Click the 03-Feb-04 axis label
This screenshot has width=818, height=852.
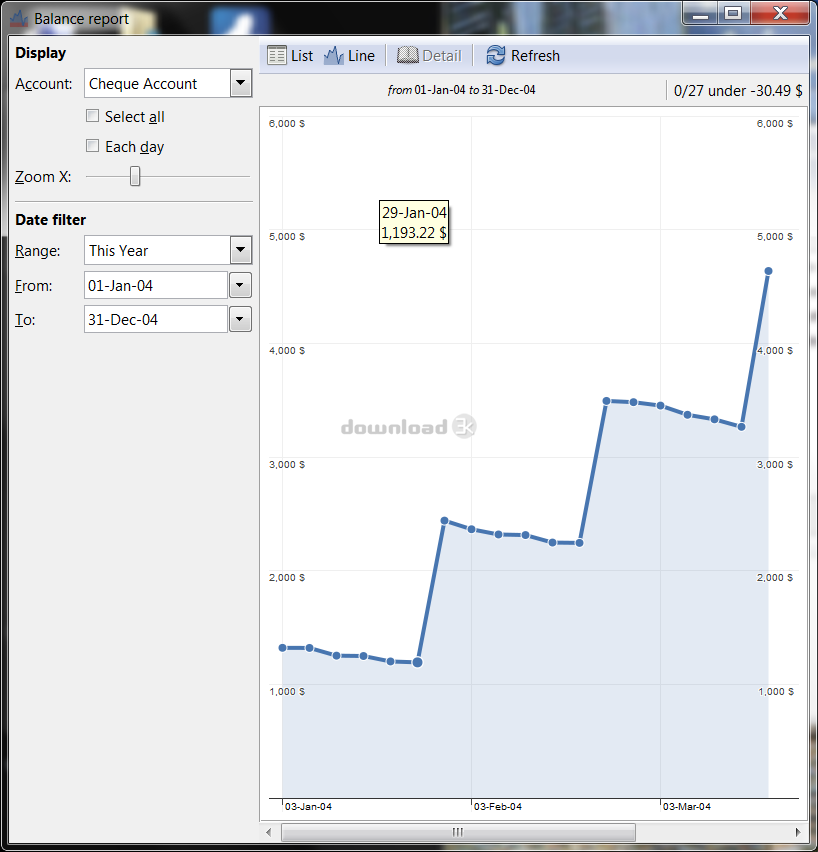(497, 806)
